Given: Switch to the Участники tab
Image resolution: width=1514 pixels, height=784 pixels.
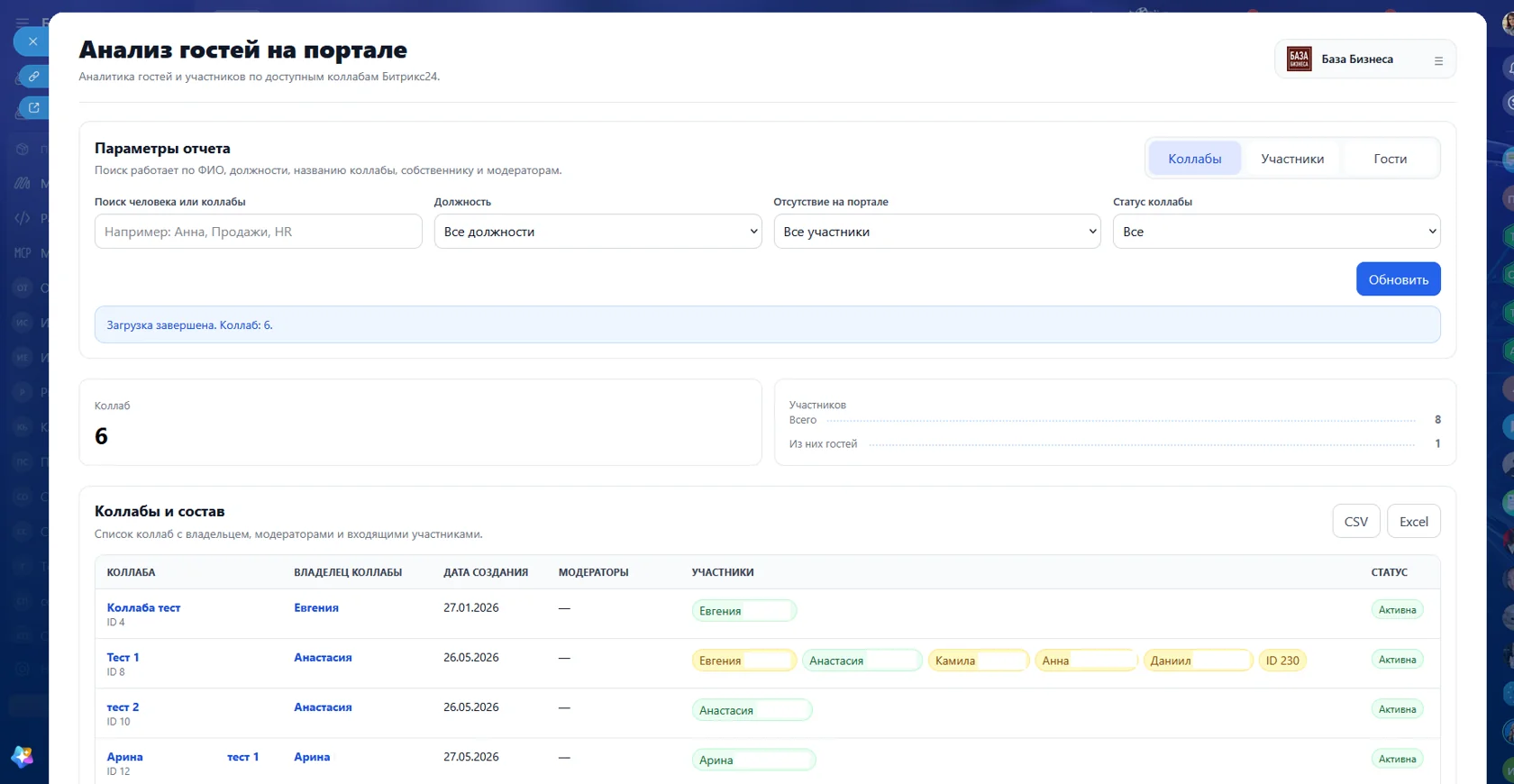Looking at the screenshot, I should click(x=1292, y=159).
